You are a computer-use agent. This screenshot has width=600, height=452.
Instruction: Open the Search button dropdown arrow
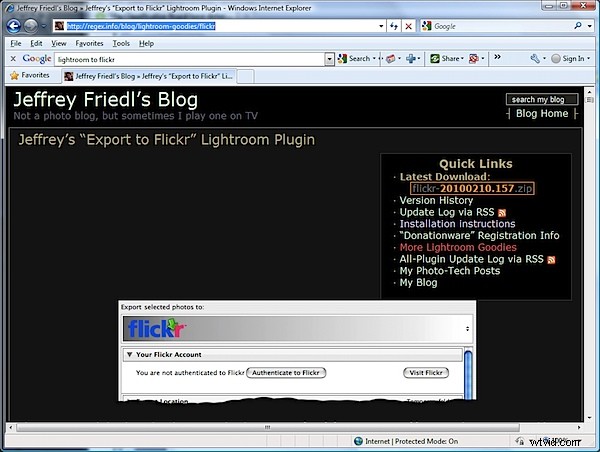click(374, 59)
